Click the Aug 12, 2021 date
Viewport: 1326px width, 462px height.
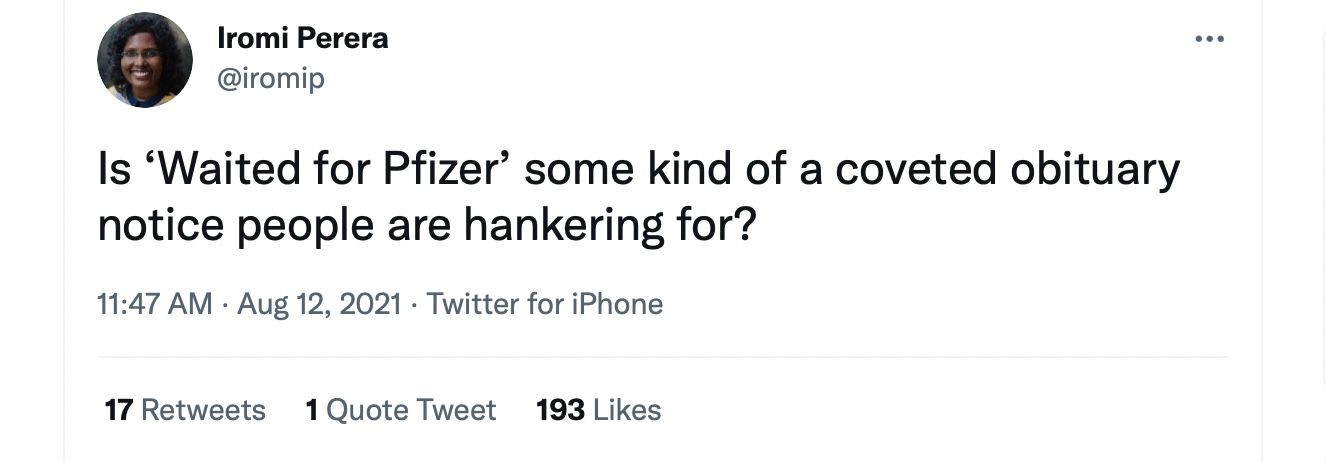(319, 304)
